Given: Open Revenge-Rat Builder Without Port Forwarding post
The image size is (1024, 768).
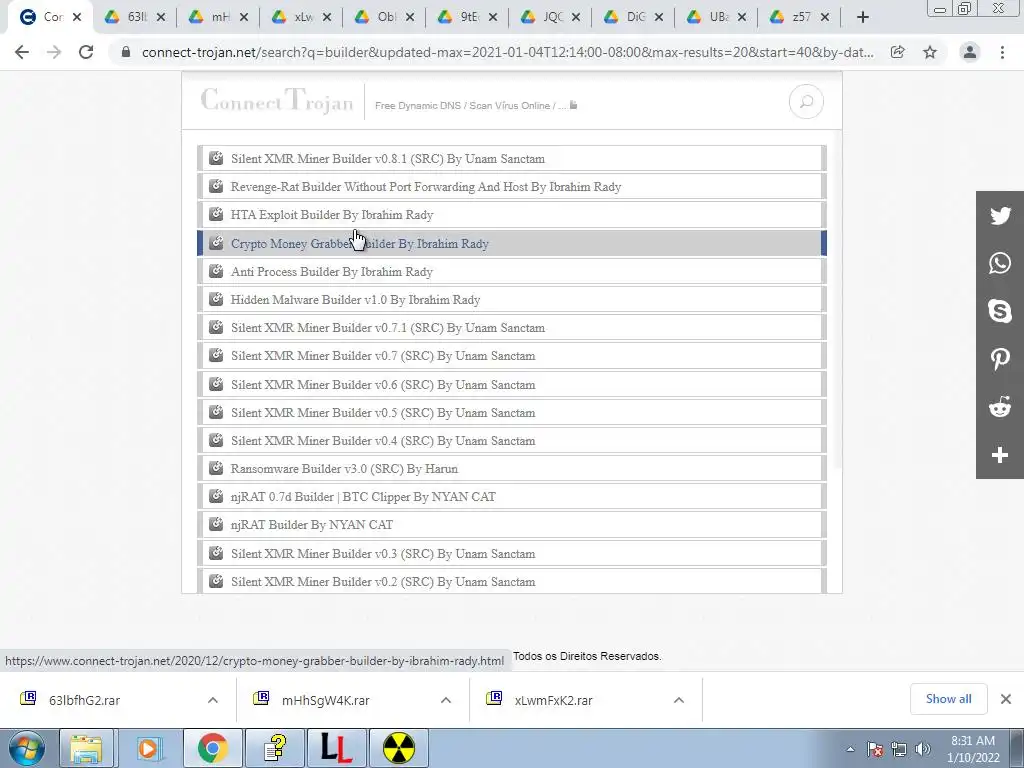Looking at the screenshot, I should [512, 187].
